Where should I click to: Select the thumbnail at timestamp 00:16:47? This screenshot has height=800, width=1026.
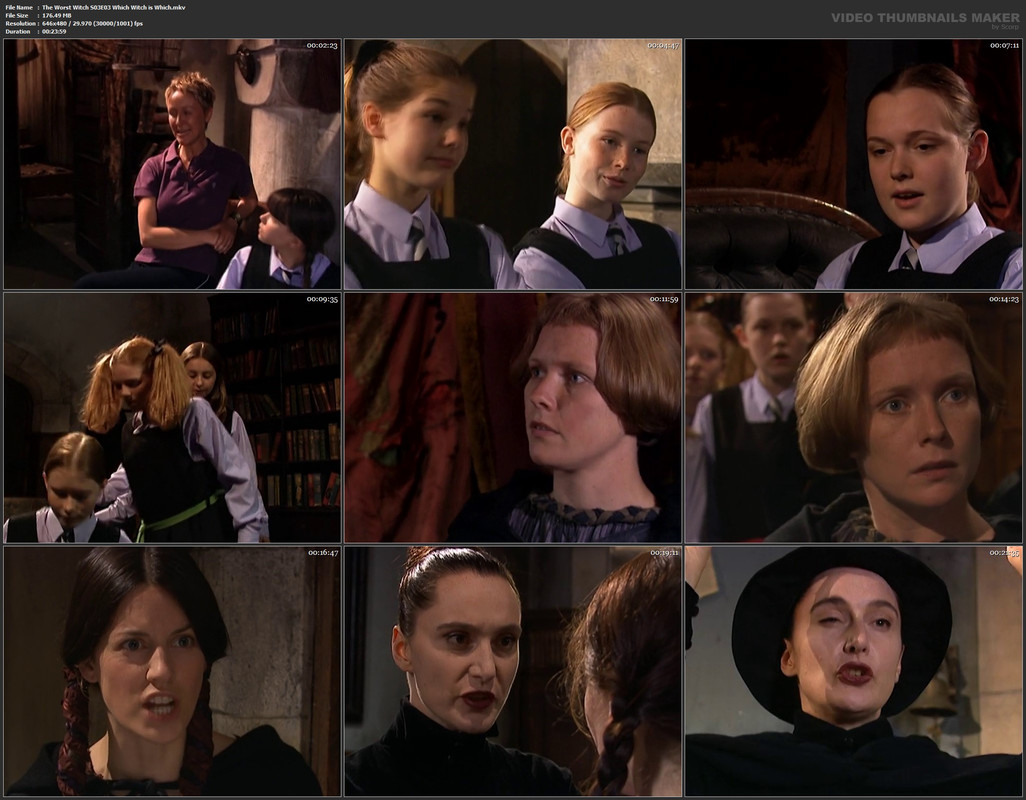coord(172,671)
